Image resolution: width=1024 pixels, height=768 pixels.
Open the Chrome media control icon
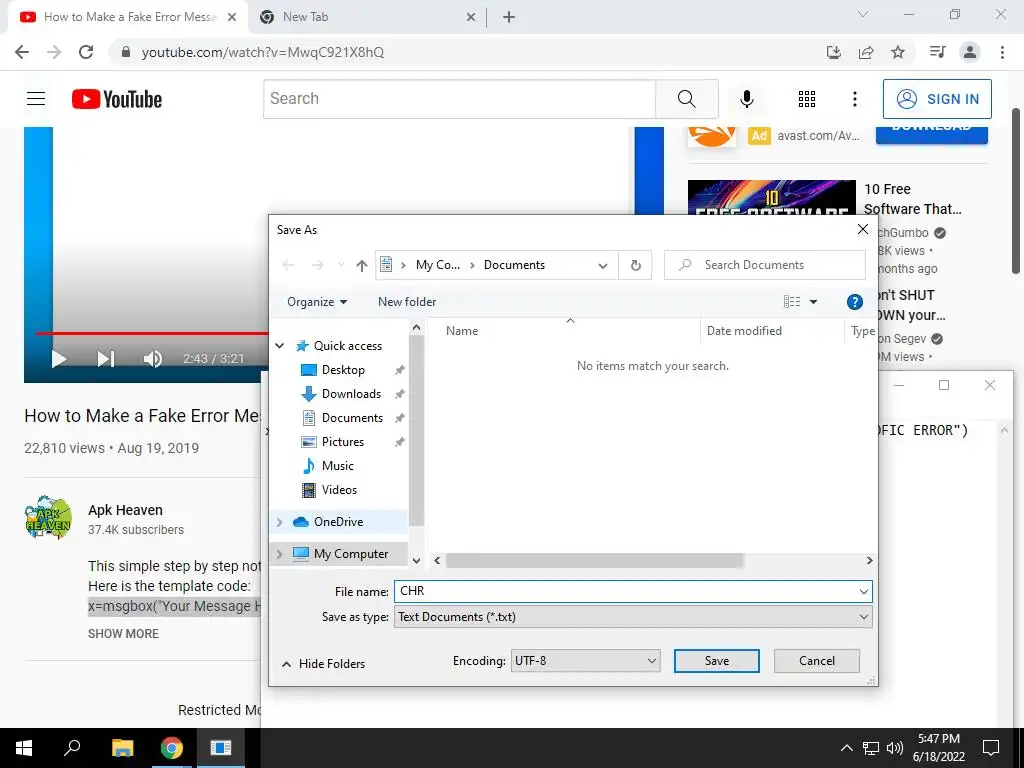(937, 52)
